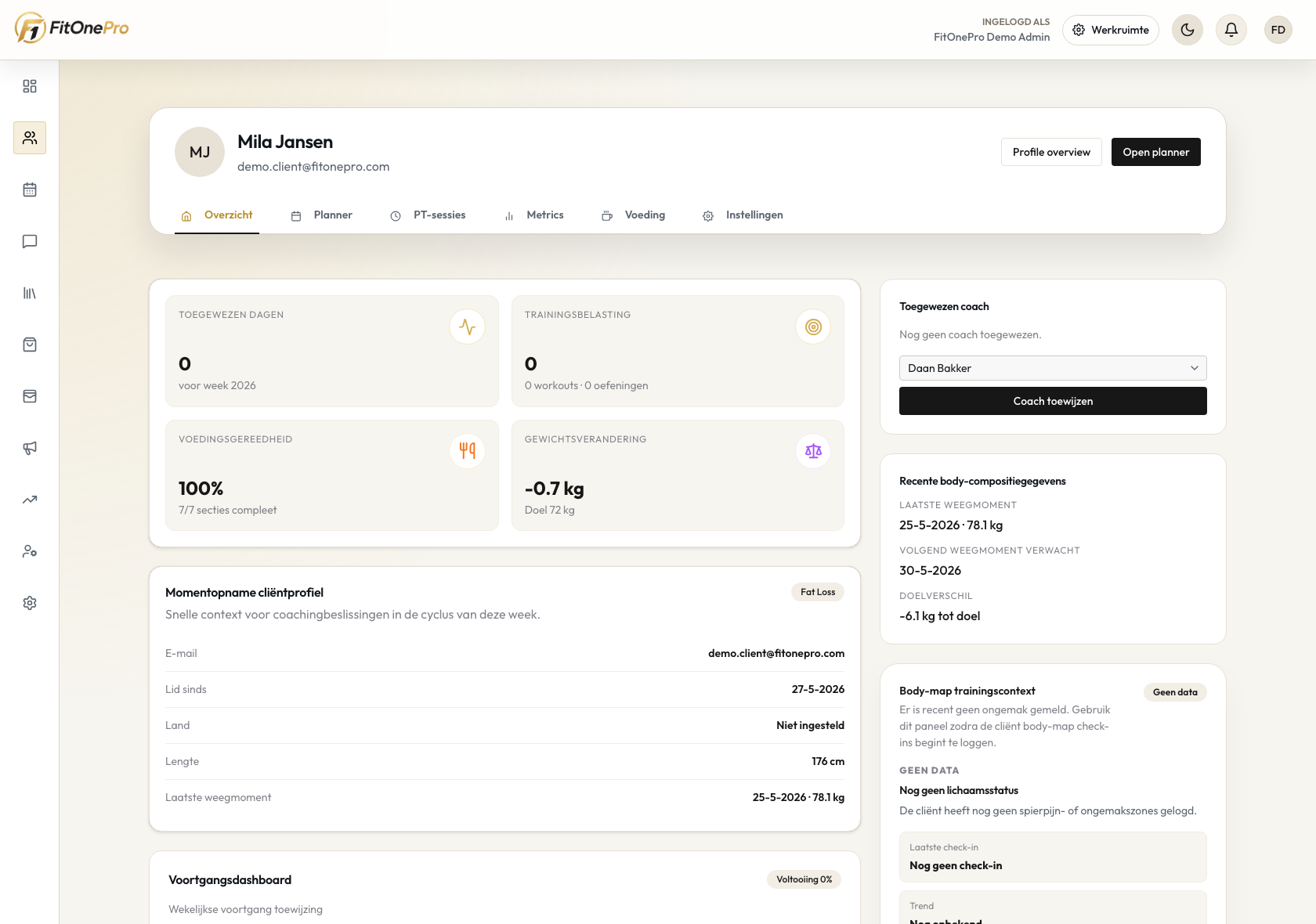1316x924 pixels.
Task: Open the clients (people) sidebar icon
Action: coord(30,138)
